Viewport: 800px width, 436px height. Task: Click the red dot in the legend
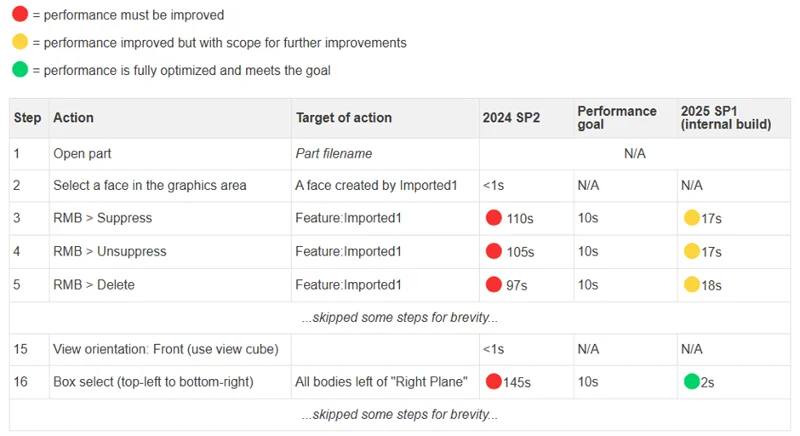(x=20, y=15)
